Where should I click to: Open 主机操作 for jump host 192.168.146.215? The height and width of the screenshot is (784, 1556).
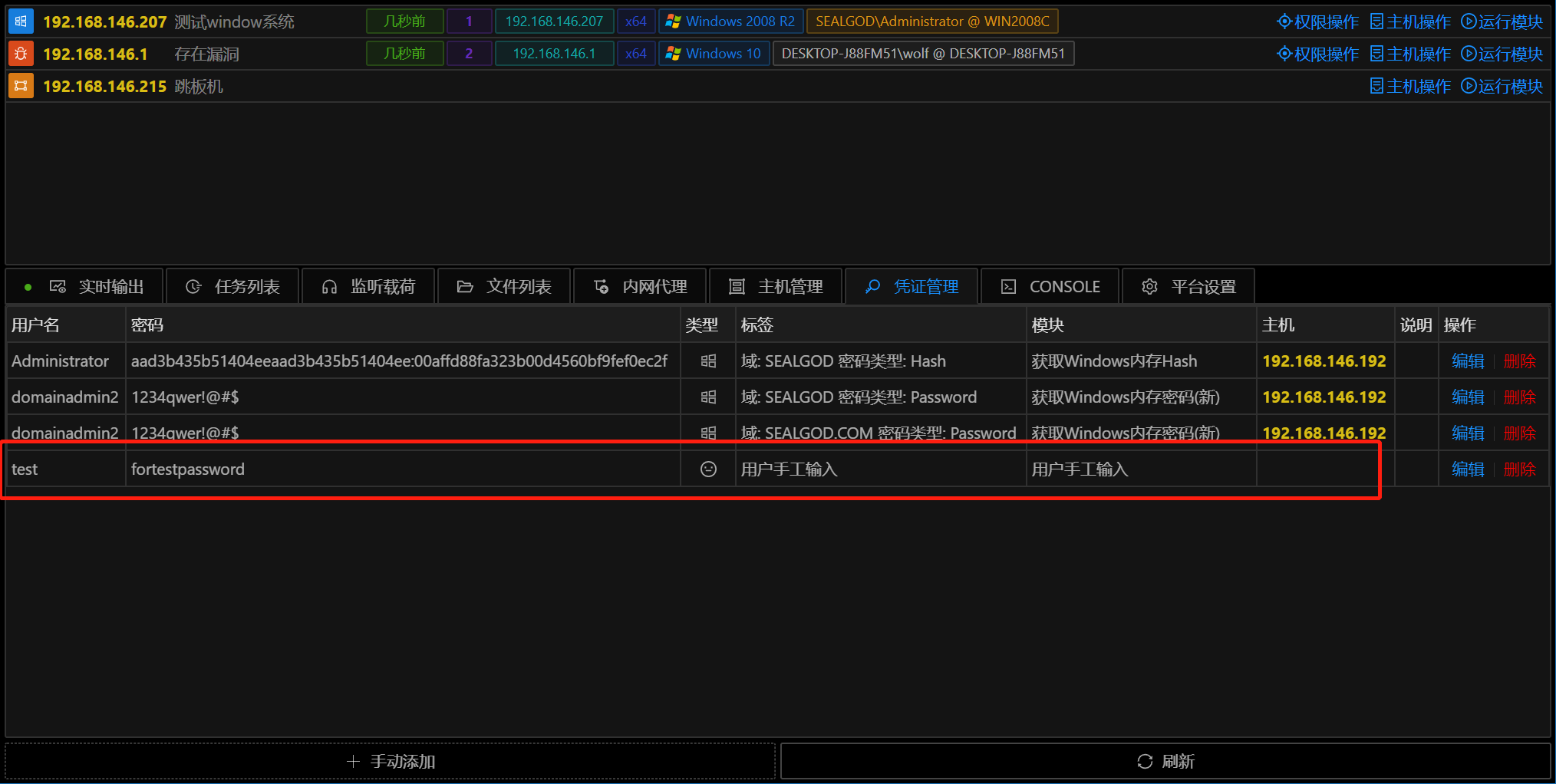pos(1410,86)
